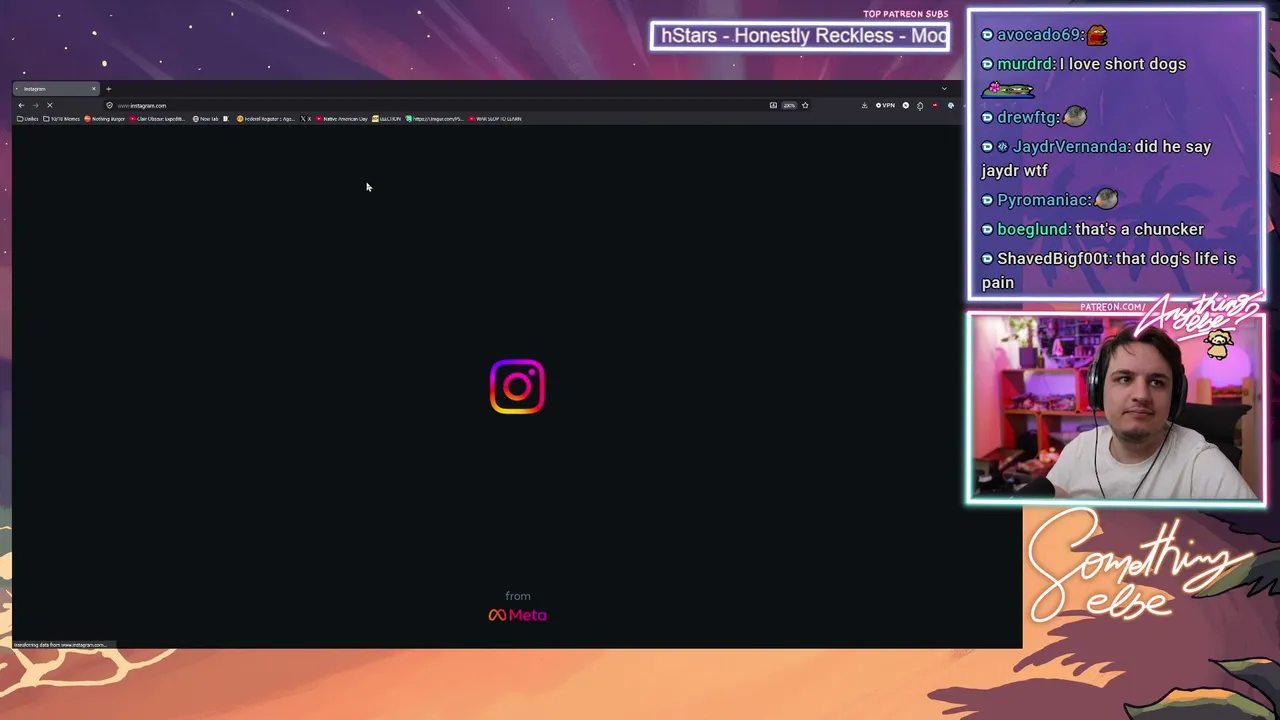
Task: Open the Clair Obscur Expedition bookmark
Action: (x=158, y=119)
